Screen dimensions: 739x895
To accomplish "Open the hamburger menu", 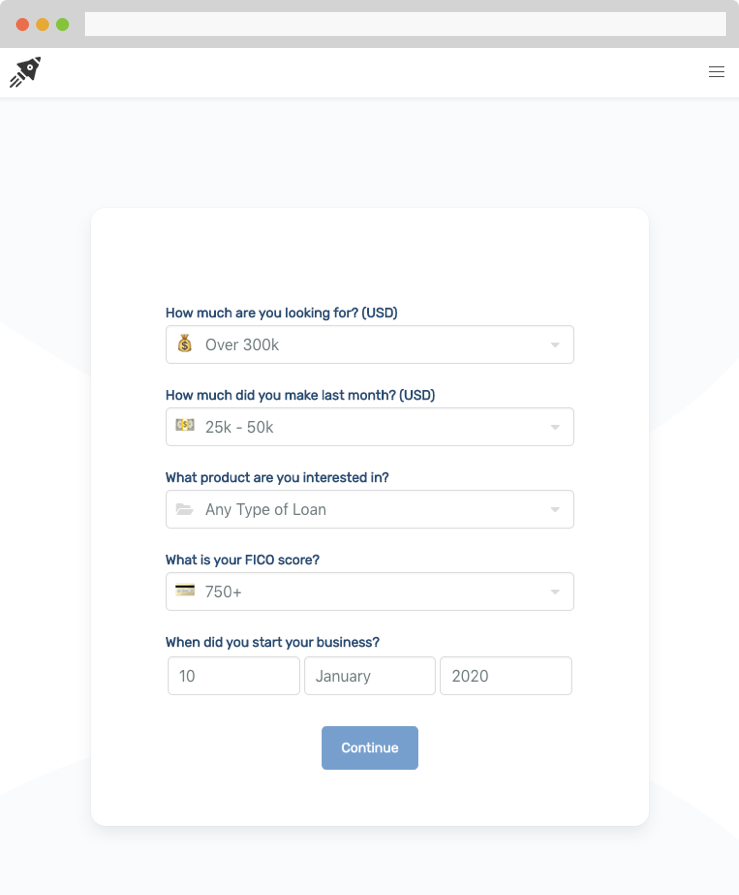I will [x=716, y=72].
